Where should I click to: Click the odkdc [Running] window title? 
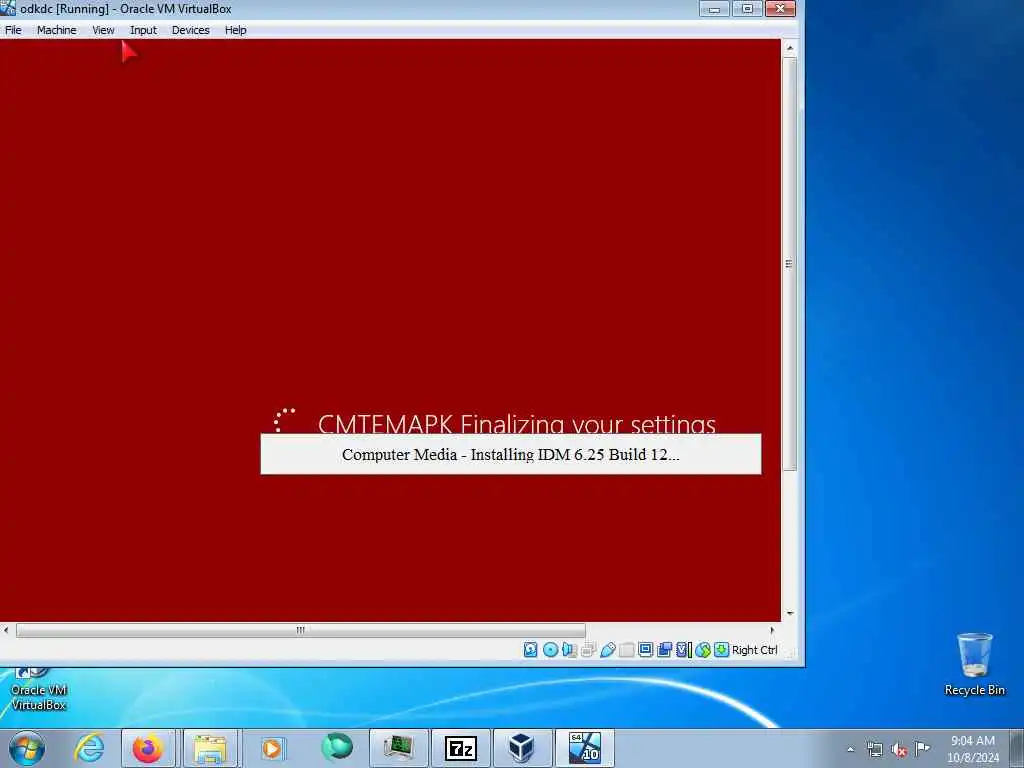[125, 9]
